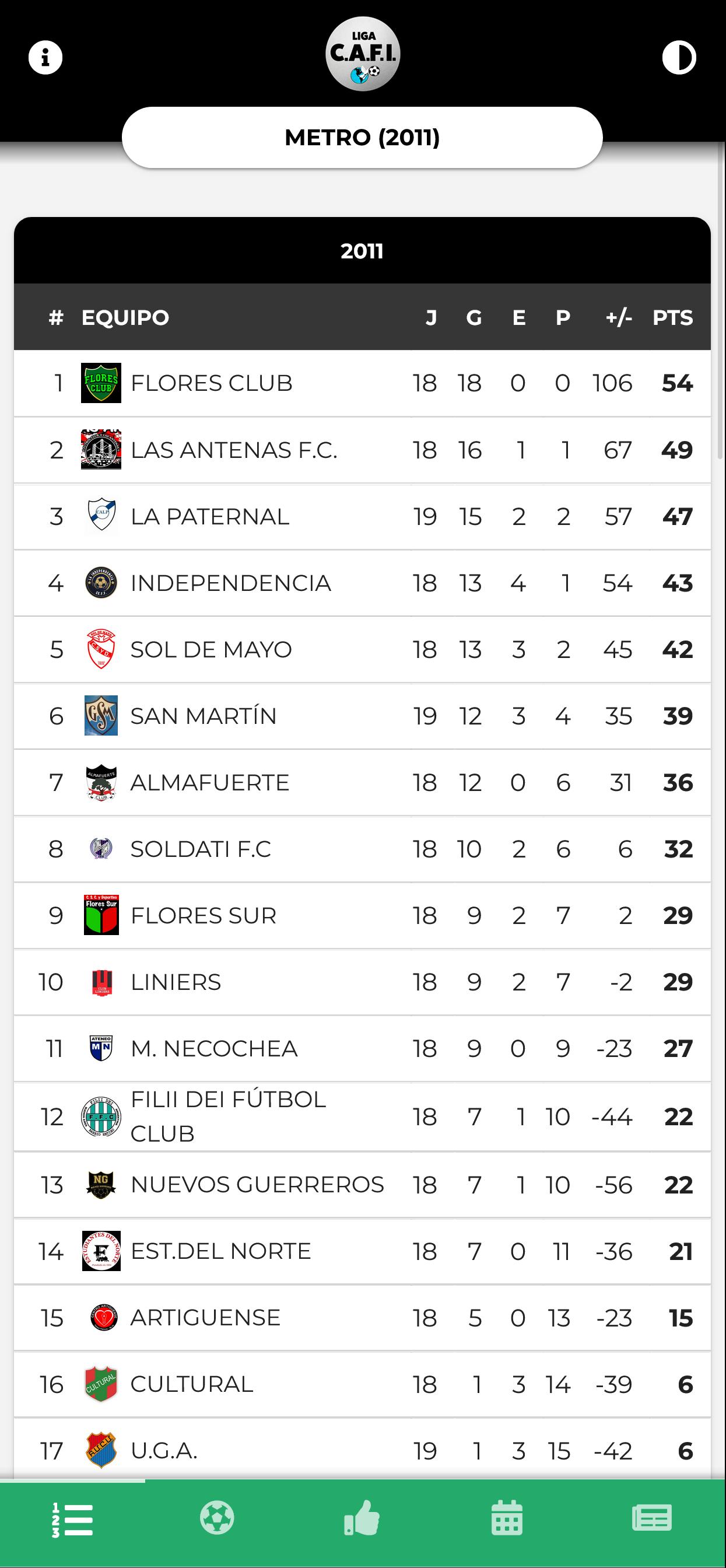The image size is (726, 1568).
Task: Tap the Flores Sur team logo
Action: pos(101,915)
